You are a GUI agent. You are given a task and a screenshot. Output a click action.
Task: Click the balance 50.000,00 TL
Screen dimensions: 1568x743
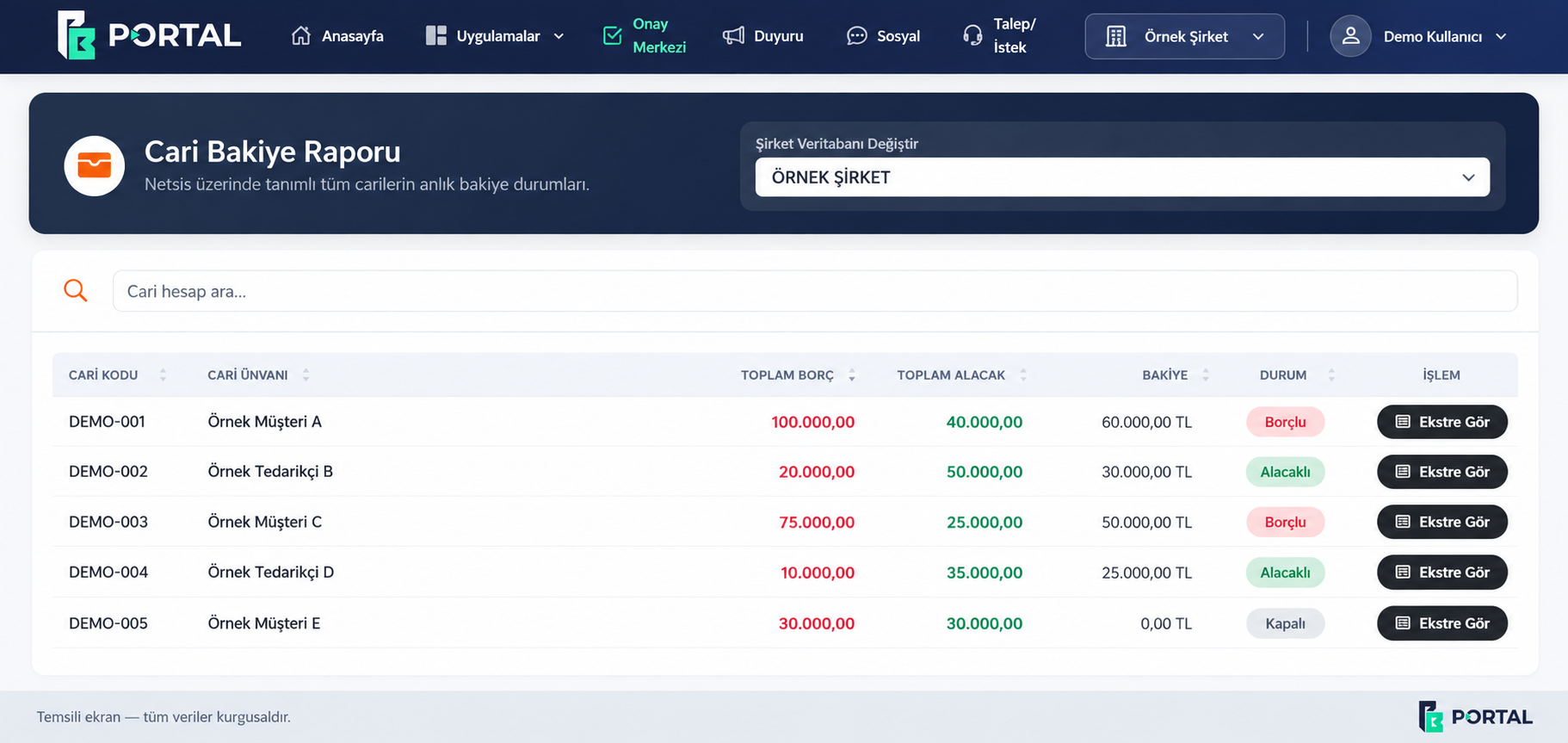point(1146,522)
